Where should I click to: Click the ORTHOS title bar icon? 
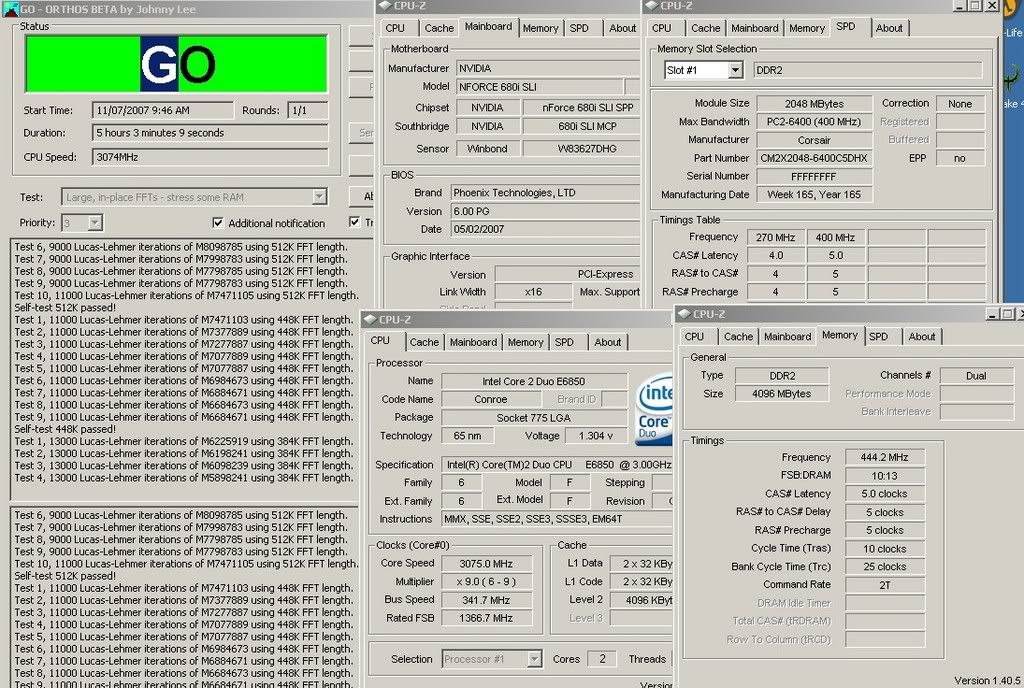tap(10, 8)
